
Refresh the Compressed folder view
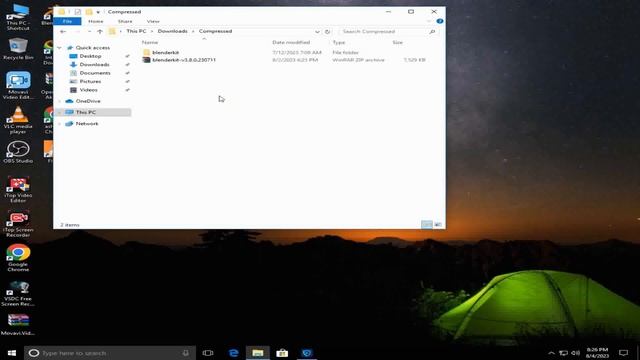327,31
